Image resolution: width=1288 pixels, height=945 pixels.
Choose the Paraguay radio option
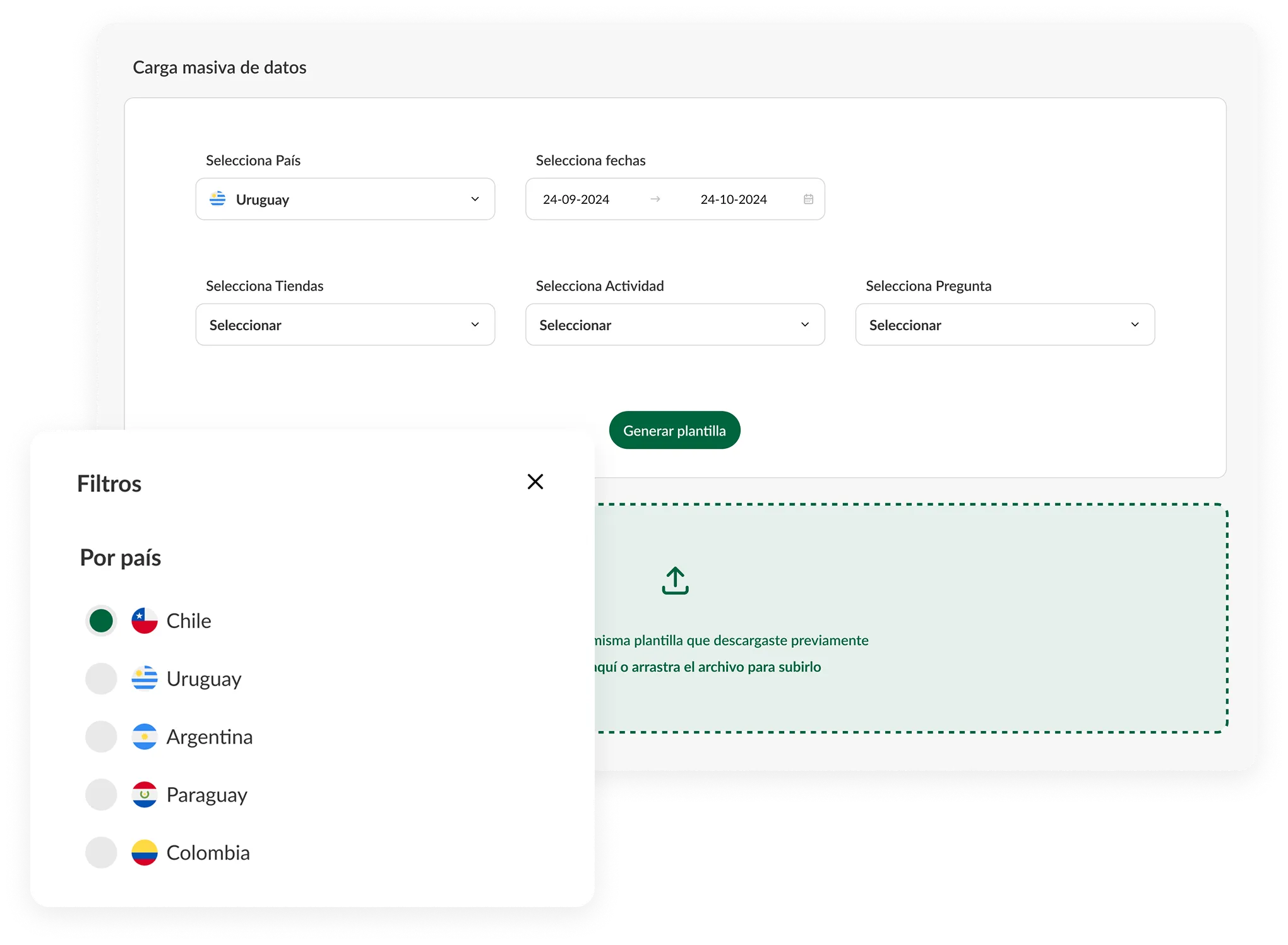pos(101,795)
